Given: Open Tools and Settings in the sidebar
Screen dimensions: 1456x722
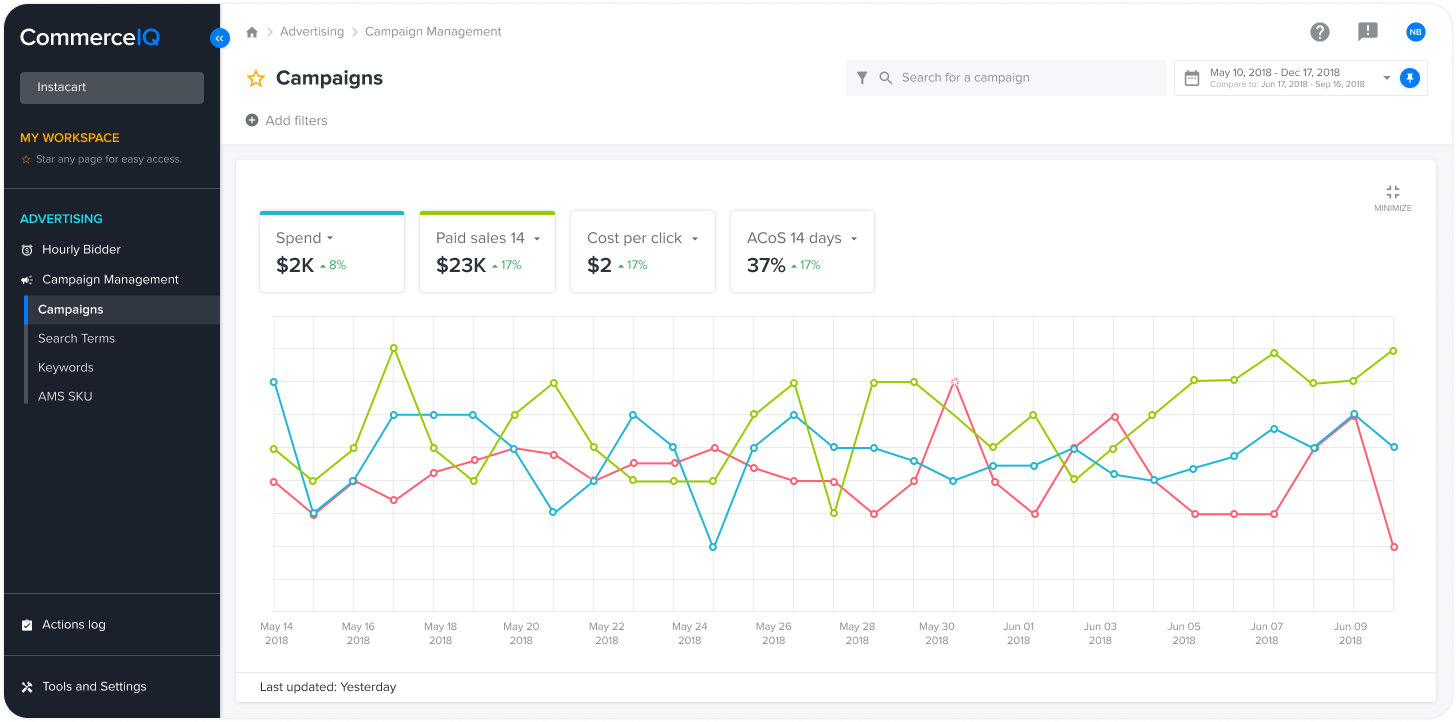Looking at the screenshot, I should tap(94, 687).
